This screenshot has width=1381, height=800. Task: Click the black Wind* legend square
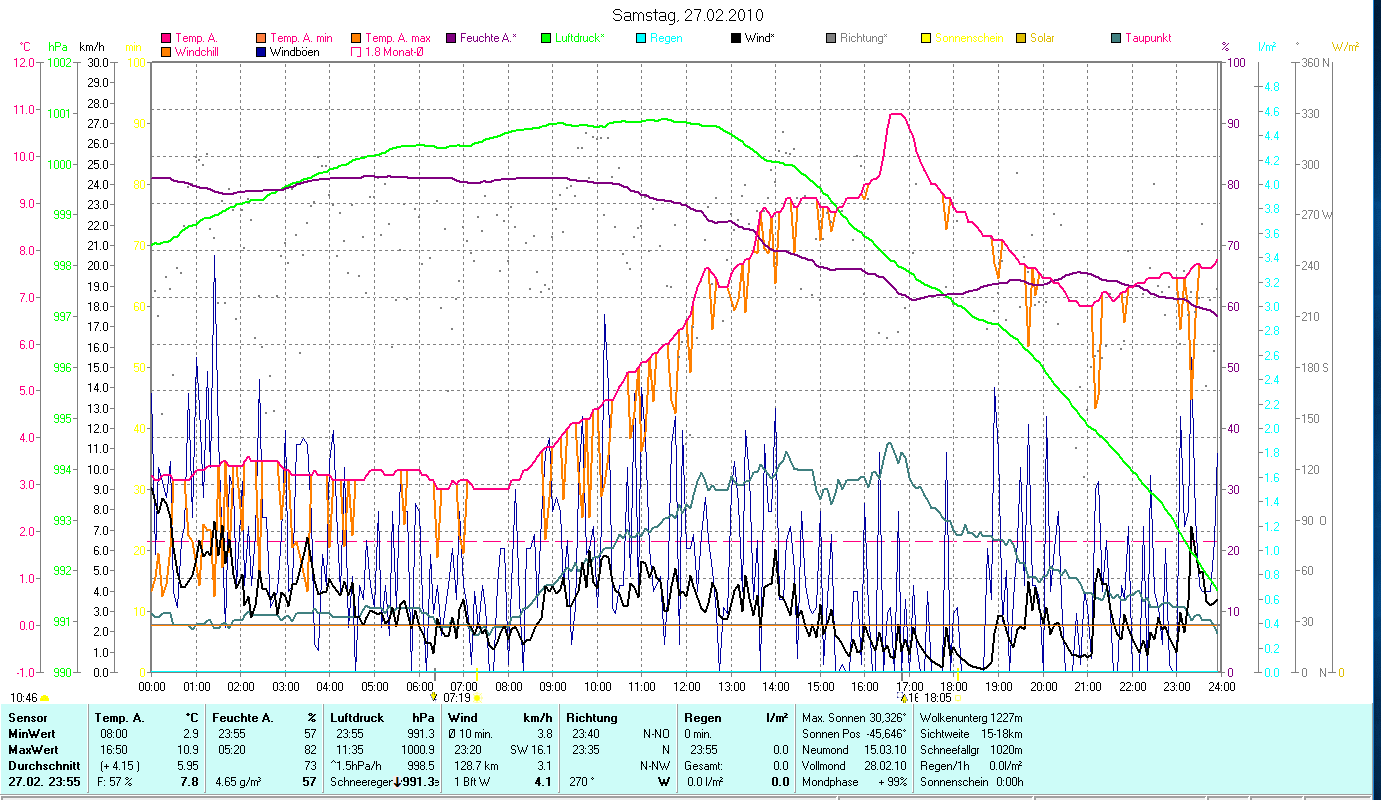736,39
